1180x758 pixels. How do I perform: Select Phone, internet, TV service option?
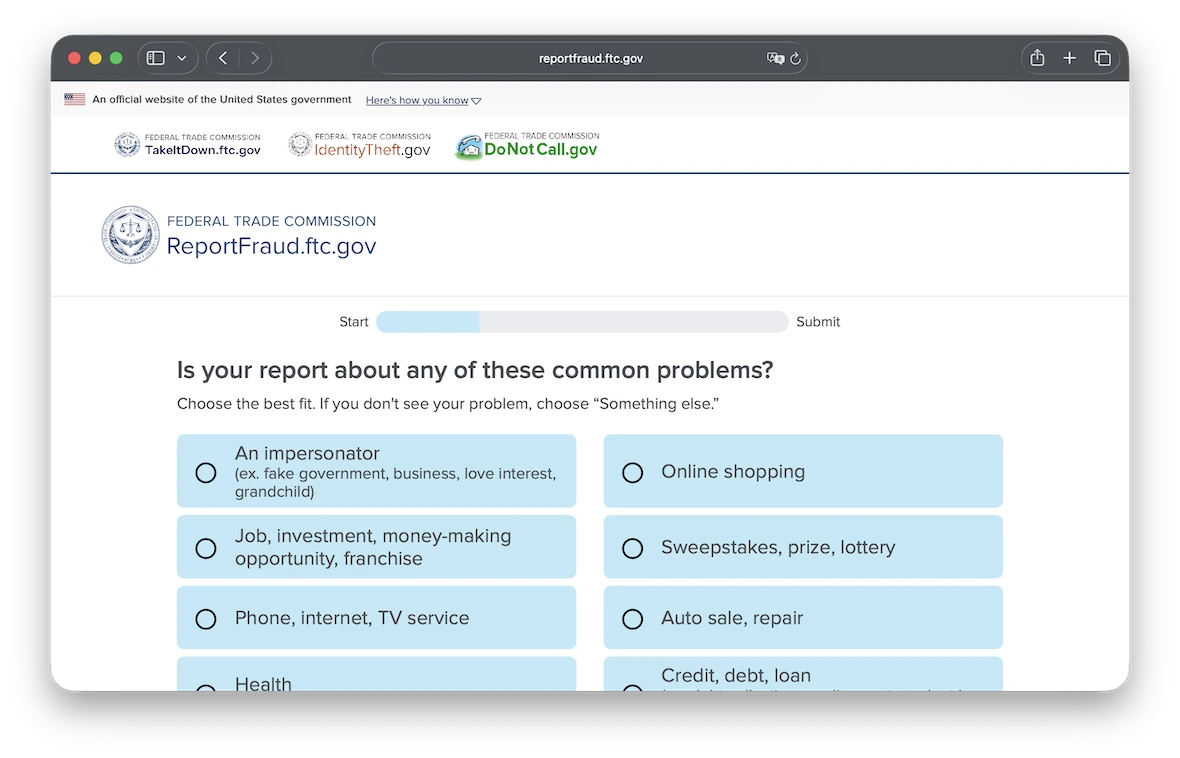[376, 618]
